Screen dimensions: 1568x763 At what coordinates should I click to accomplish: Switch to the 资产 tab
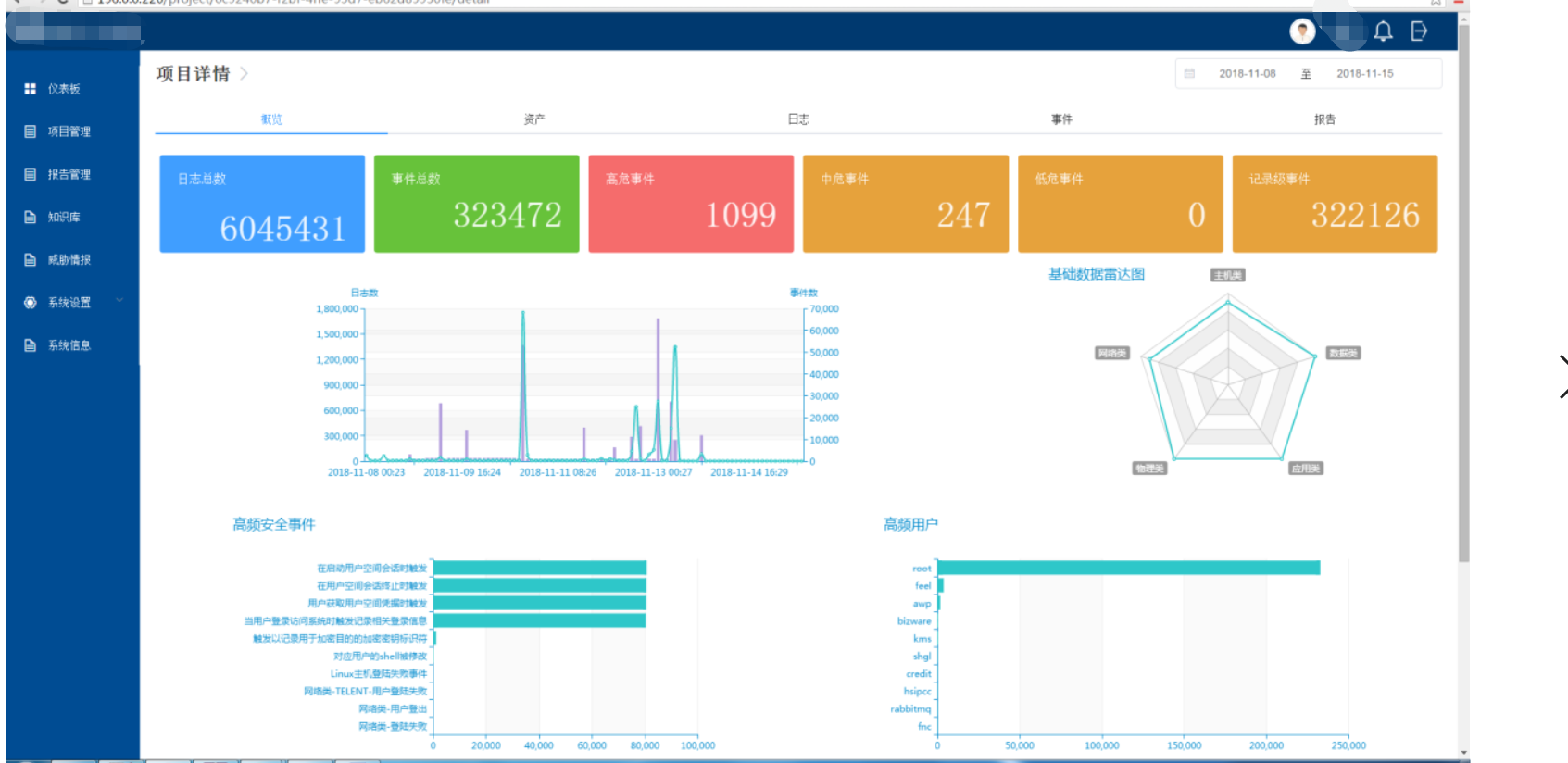click(x=534, y=119)
